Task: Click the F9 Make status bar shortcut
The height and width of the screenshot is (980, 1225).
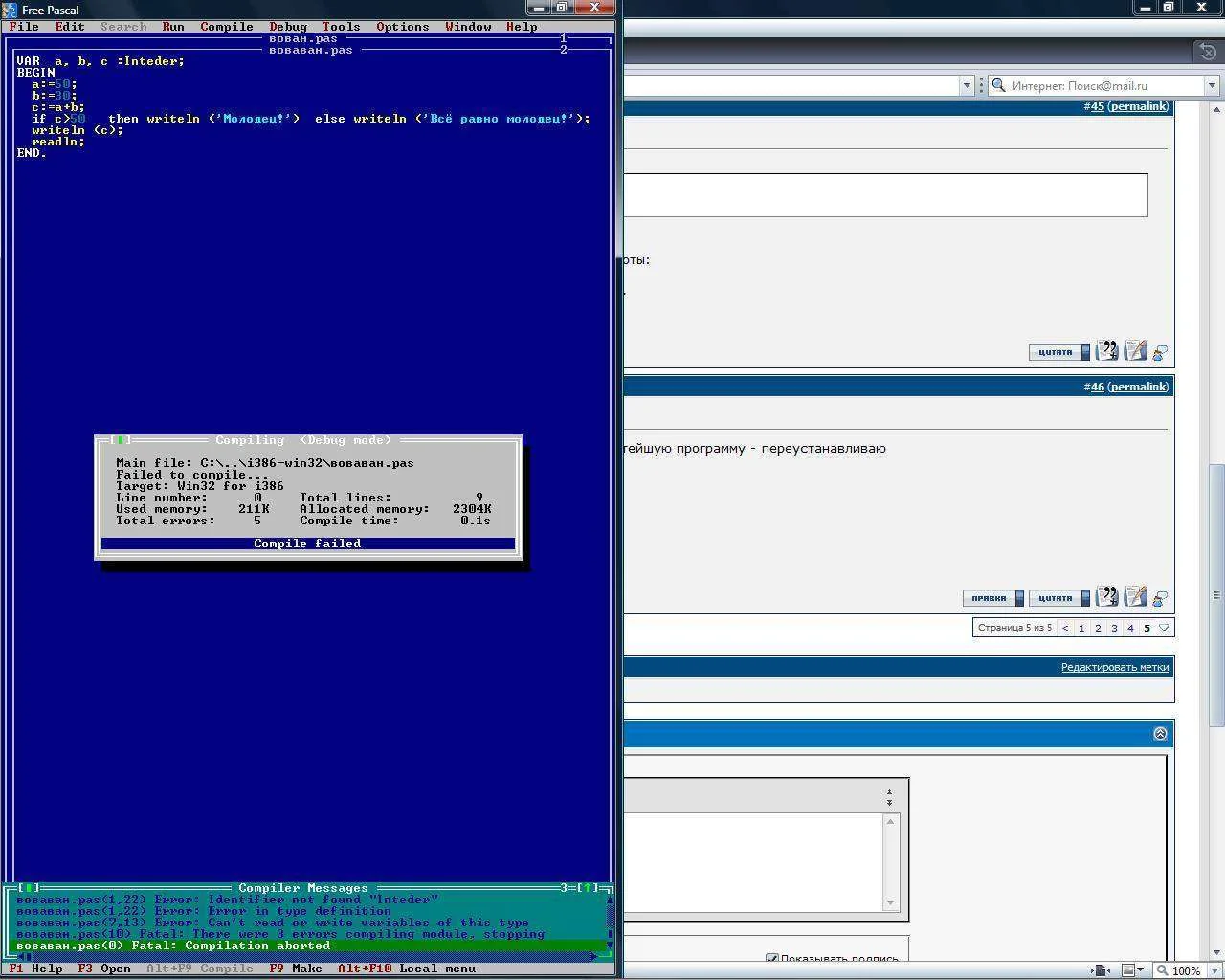Action: pos(296,969)
